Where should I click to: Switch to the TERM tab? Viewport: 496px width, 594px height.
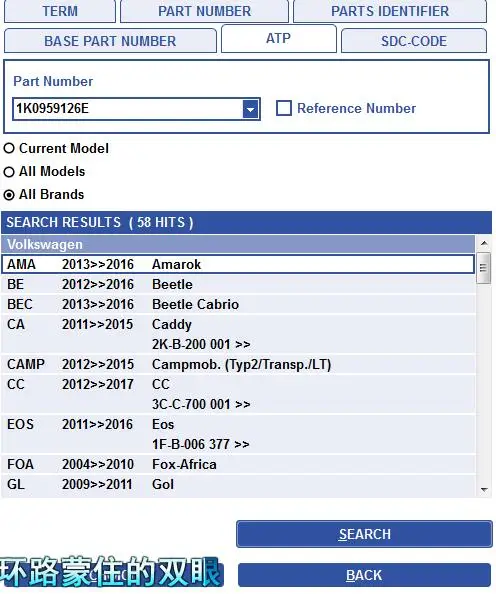pos(60,11)
